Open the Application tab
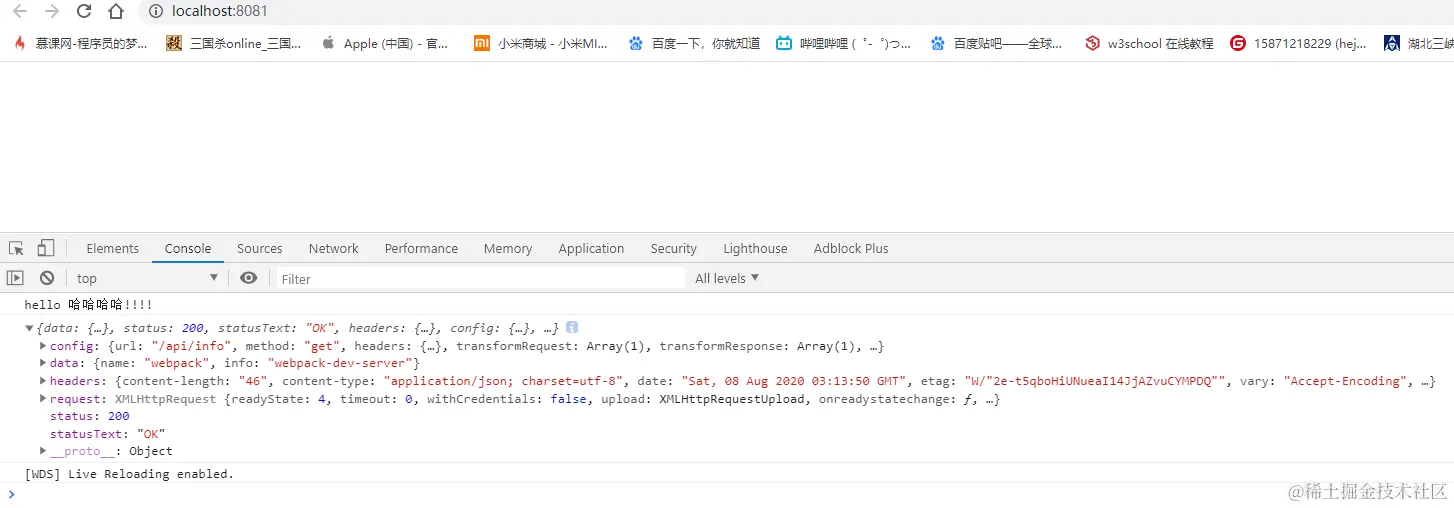This screenshot has height=508, width=1454. click(x=591, y=248)
